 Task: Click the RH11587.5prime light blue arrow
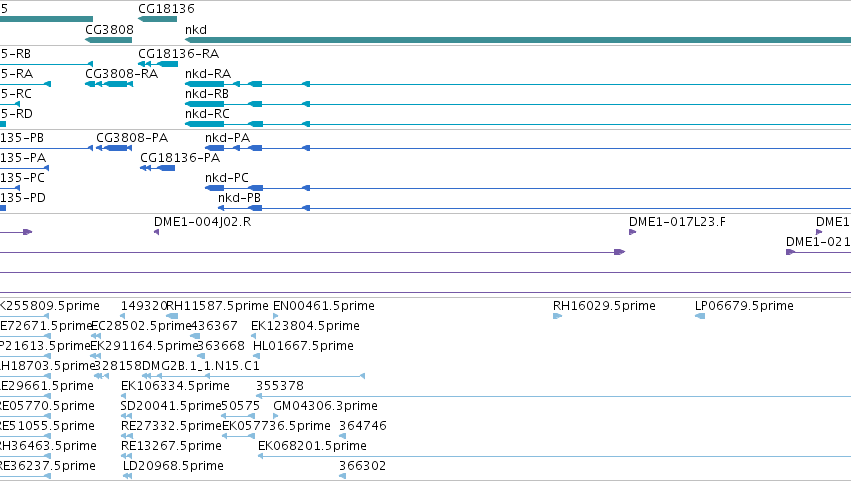click(172, 317)
